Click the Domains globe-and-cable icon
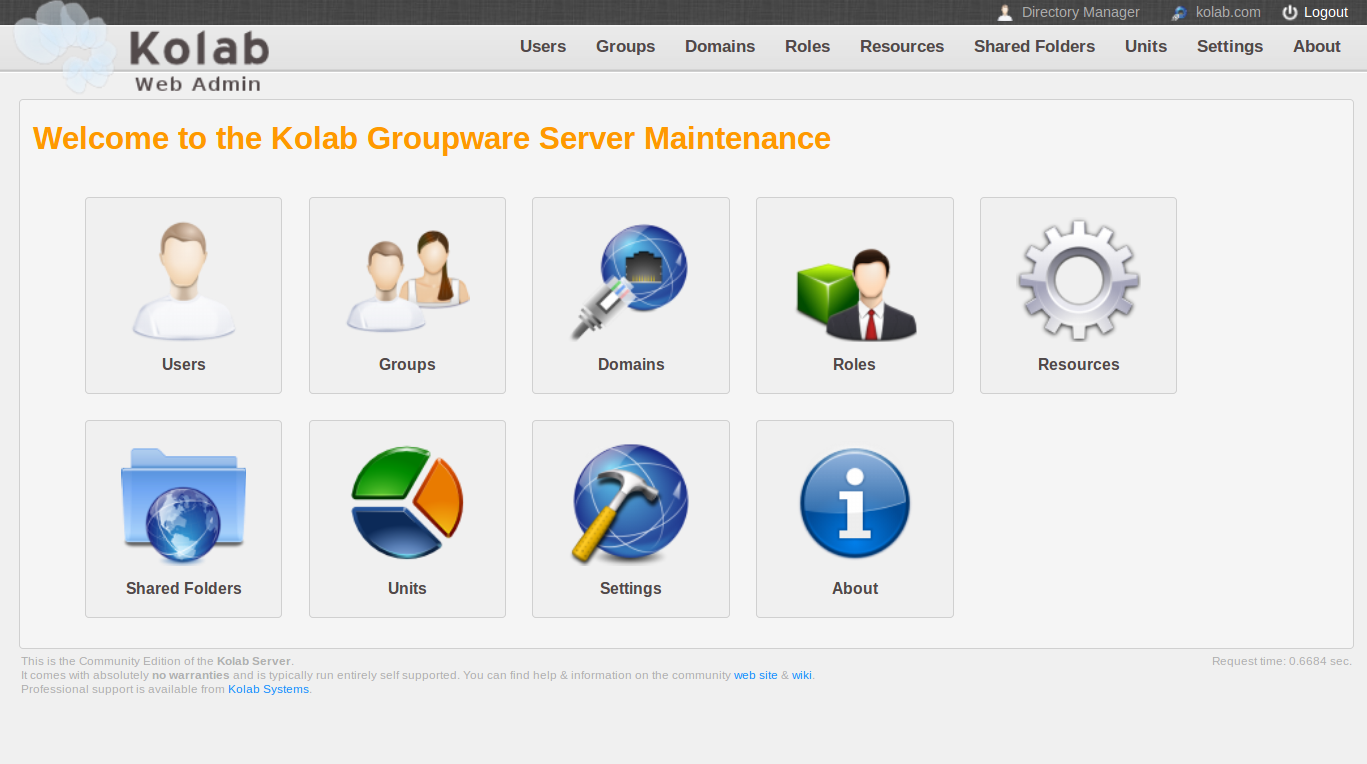Image resolution: width=1367 pixels, height=764 pixels. [631, 282]
